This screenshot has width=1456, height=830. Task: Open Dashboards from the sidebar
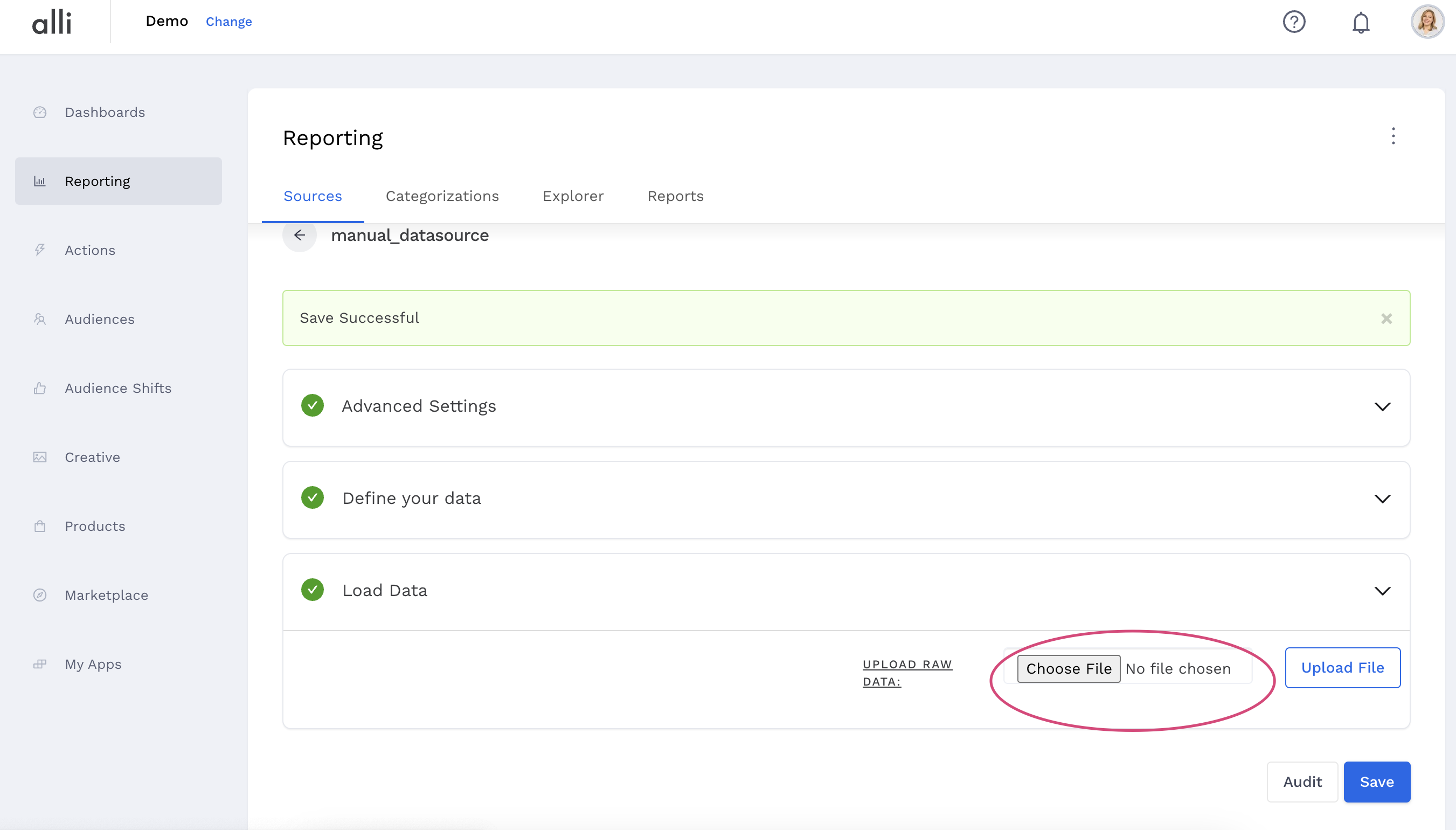point(119,112)
